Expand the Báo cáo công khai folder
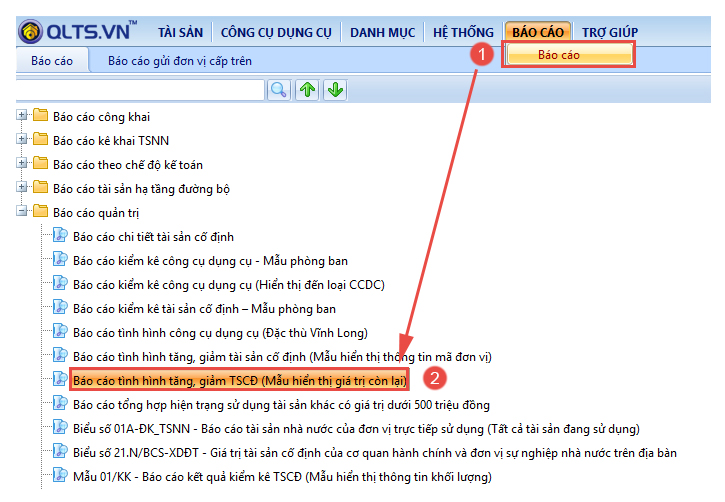 (21, 115)
